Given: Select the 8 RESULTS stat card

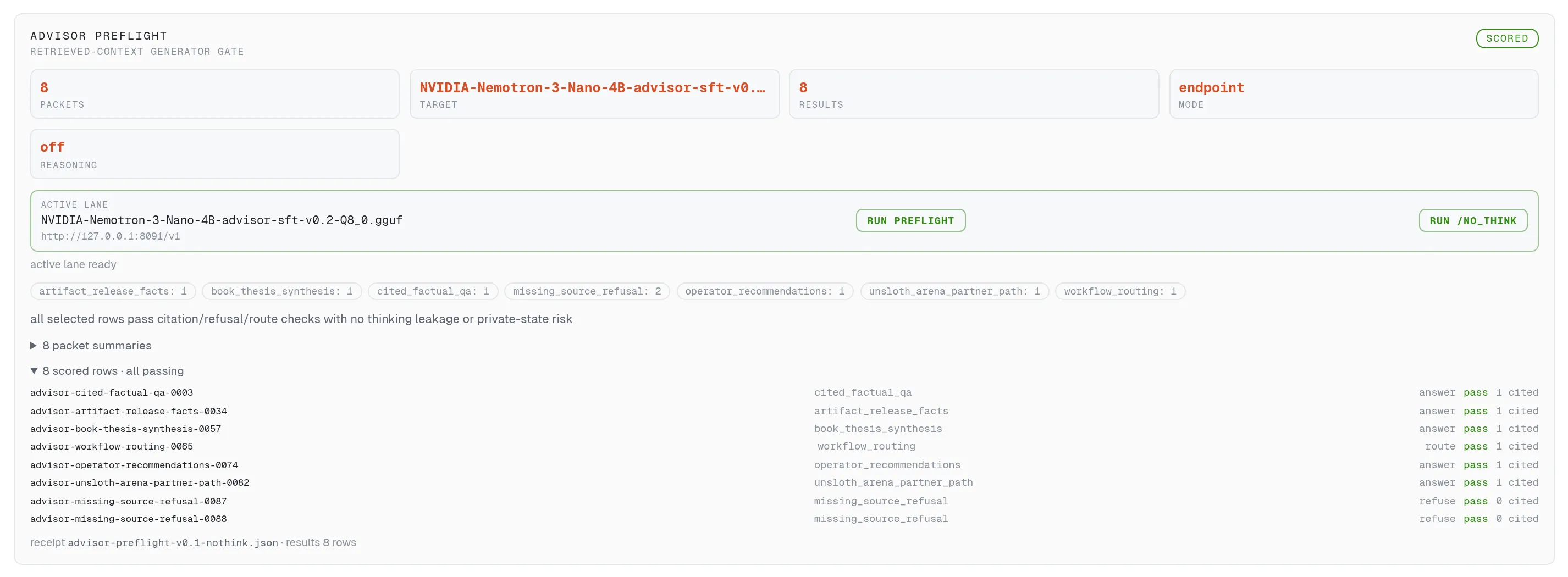Looking at the screenshot, I should (x=974, y=95).
